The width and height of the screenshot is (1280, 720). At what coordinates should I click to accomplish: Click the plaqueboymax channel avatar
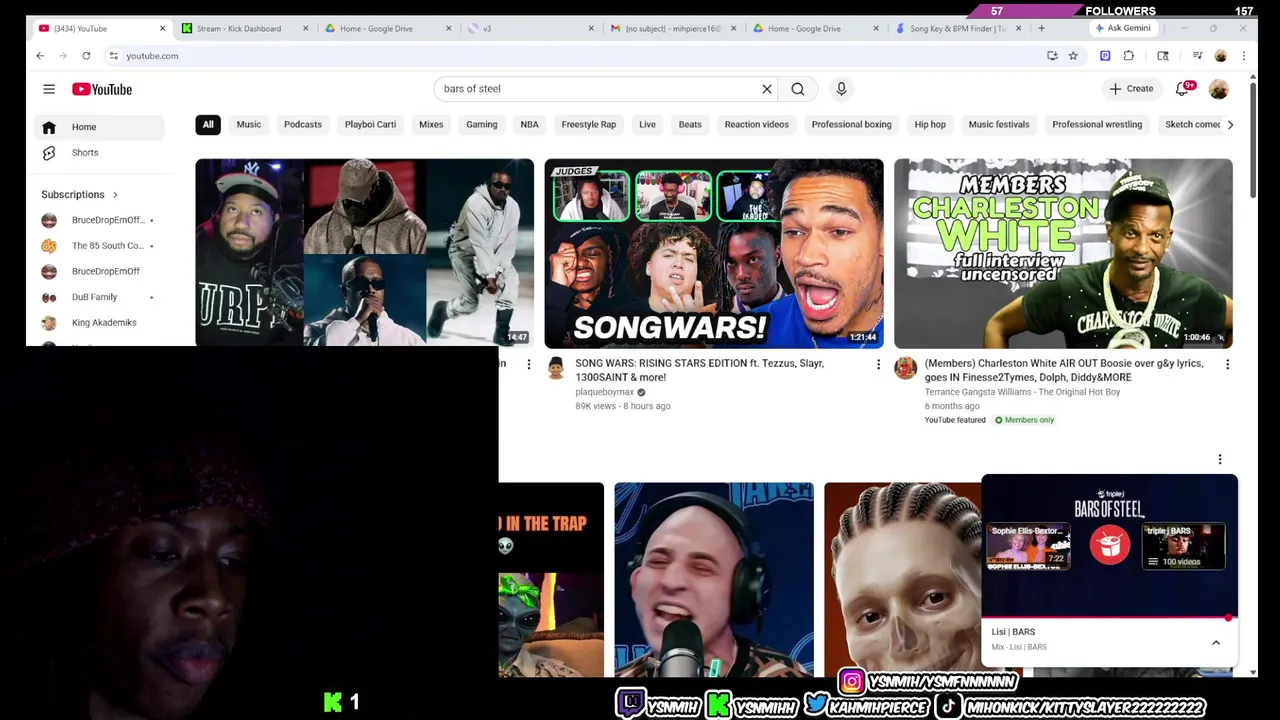click(556, 368)
